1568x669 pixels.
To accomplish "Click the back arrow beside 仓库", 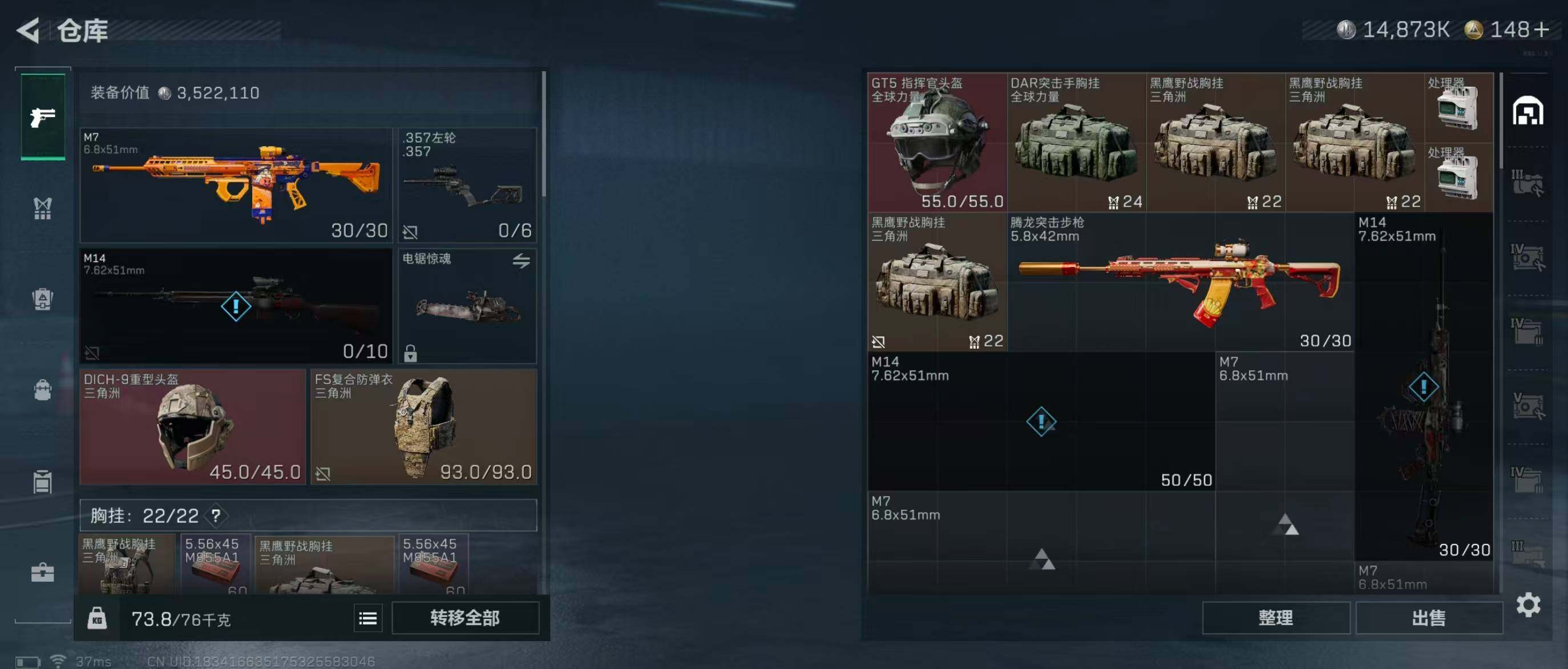I will tap(28, 30).
